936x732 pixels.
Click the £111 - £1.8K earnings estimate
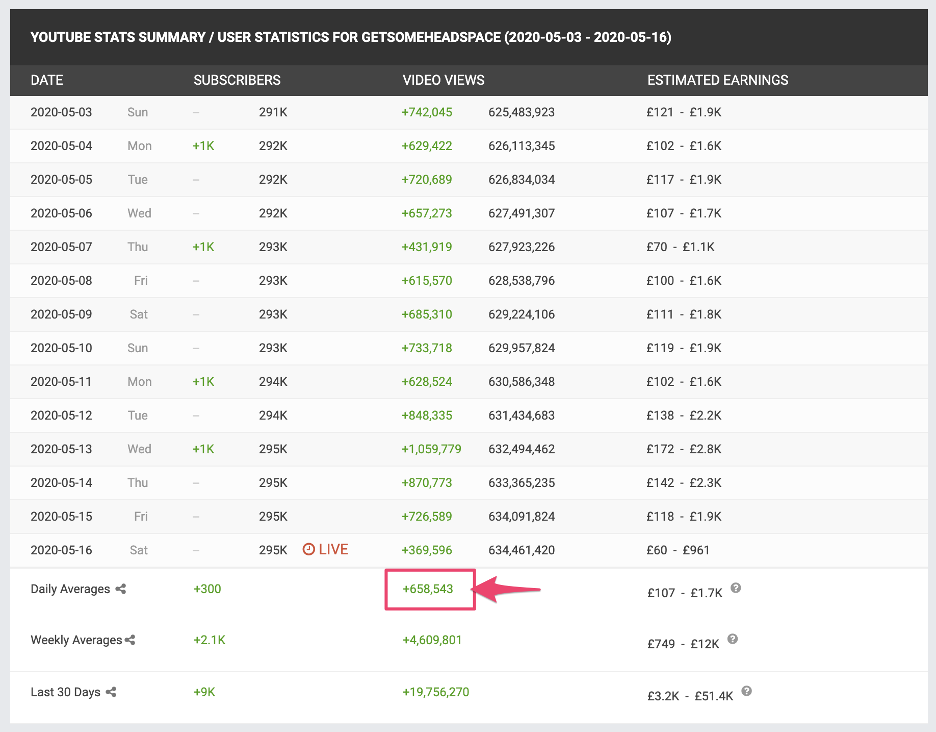[x=684, y=314]
